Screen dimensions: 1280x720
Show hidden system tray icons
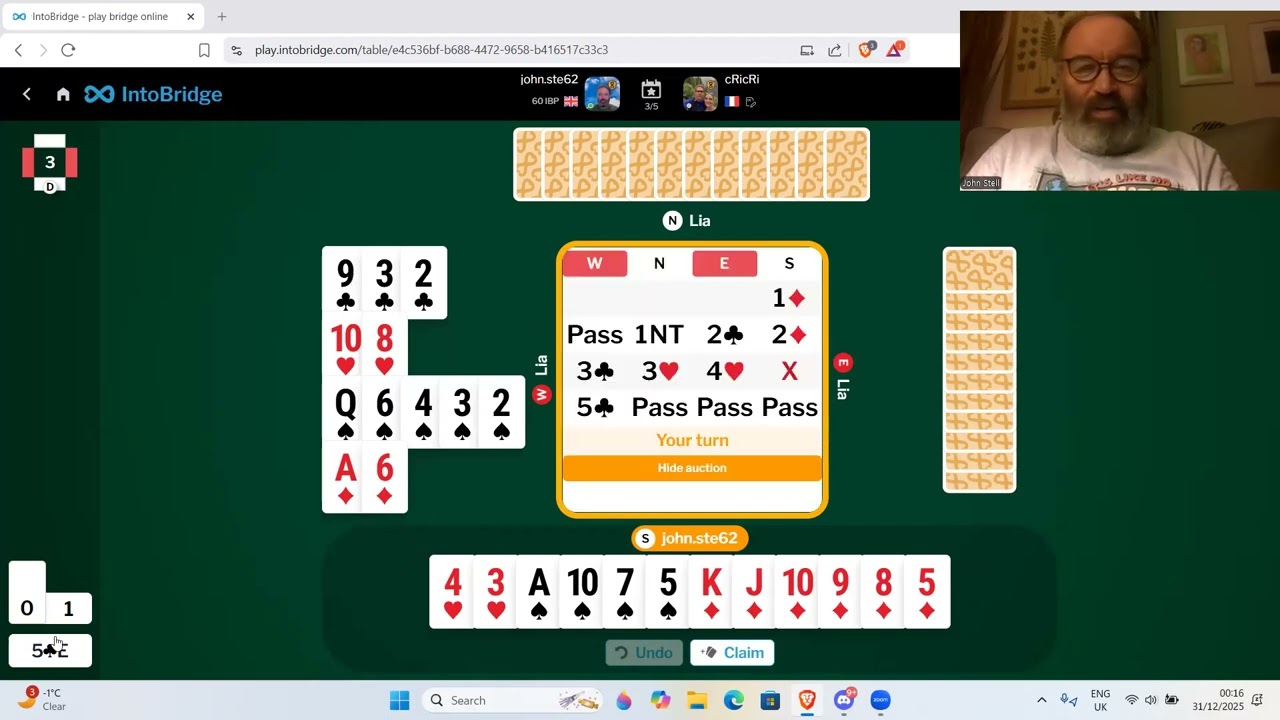coord(1041,700)
